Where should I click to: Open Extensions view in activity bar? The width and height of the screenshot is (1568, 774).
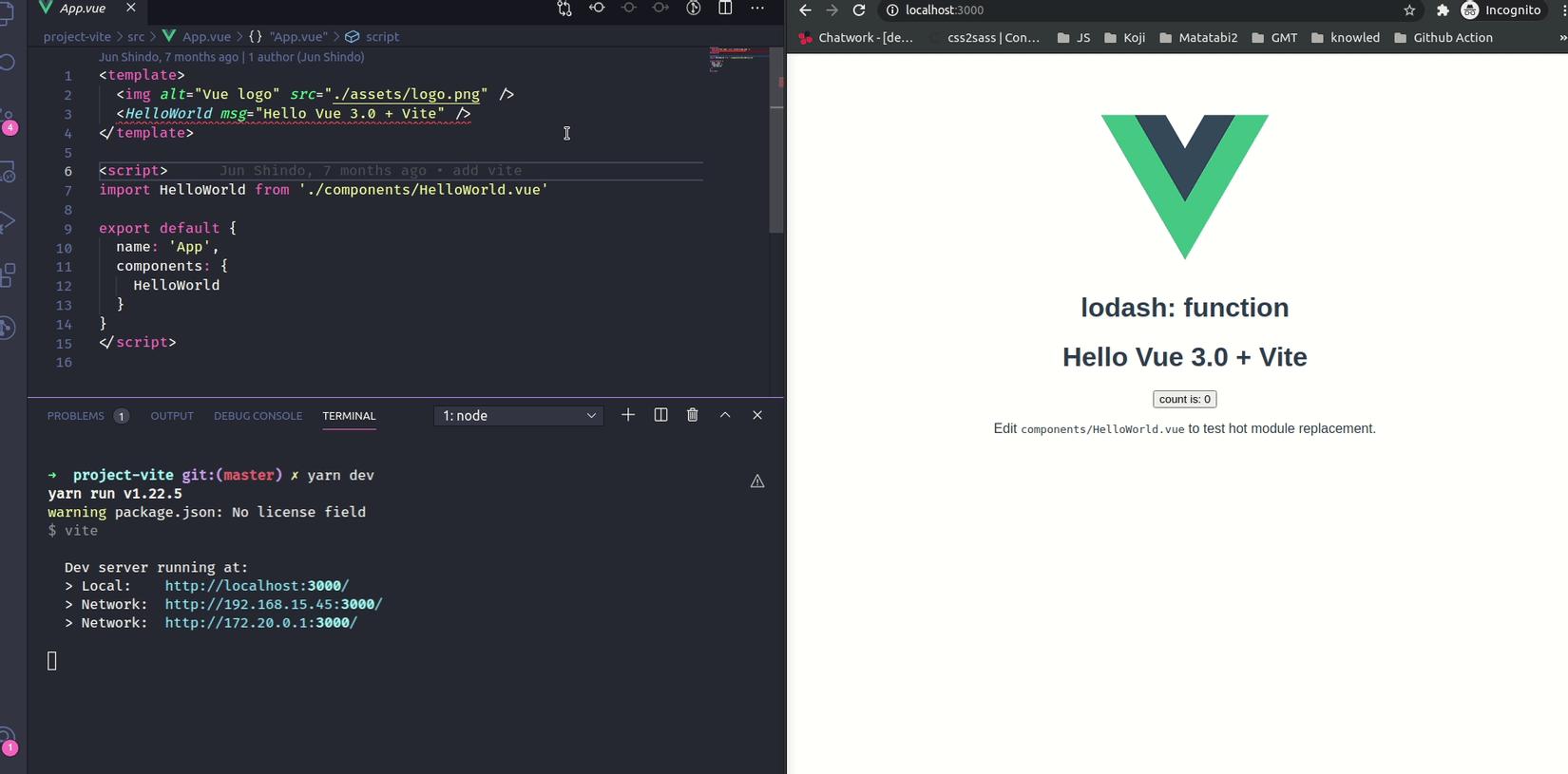coord(9,275)
